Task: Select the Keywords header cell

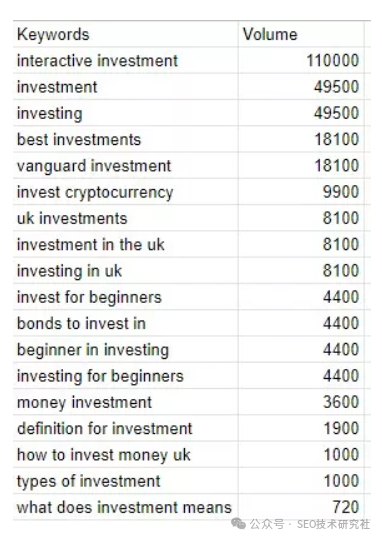Action: 125,34
